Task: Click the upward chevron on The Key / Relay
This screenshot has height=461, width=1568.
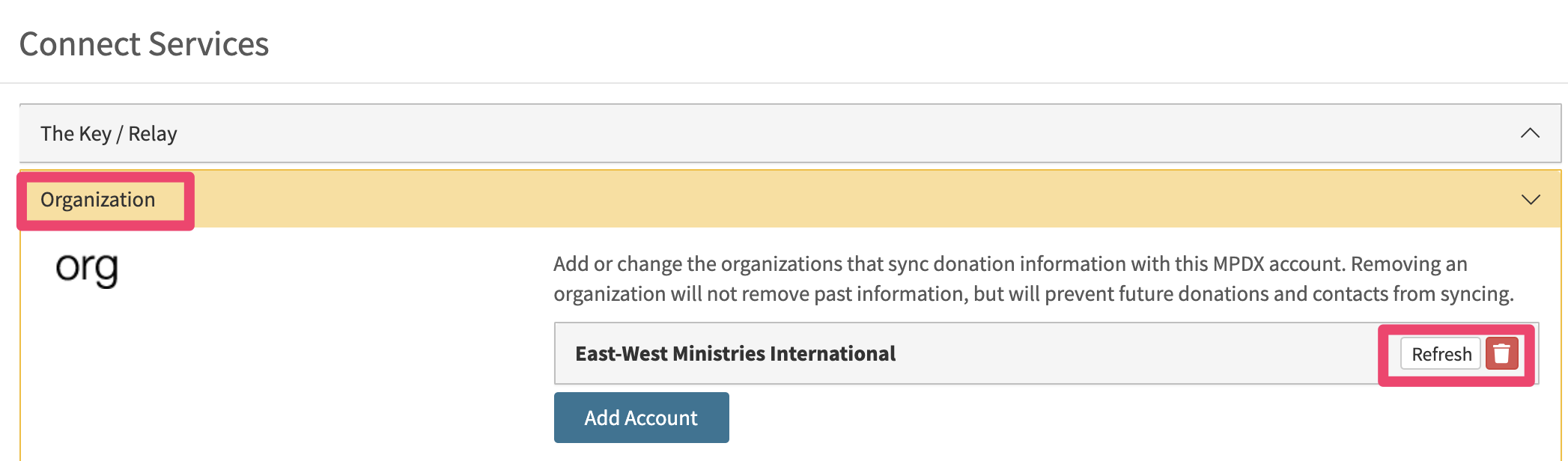Action: (1530, 133)
